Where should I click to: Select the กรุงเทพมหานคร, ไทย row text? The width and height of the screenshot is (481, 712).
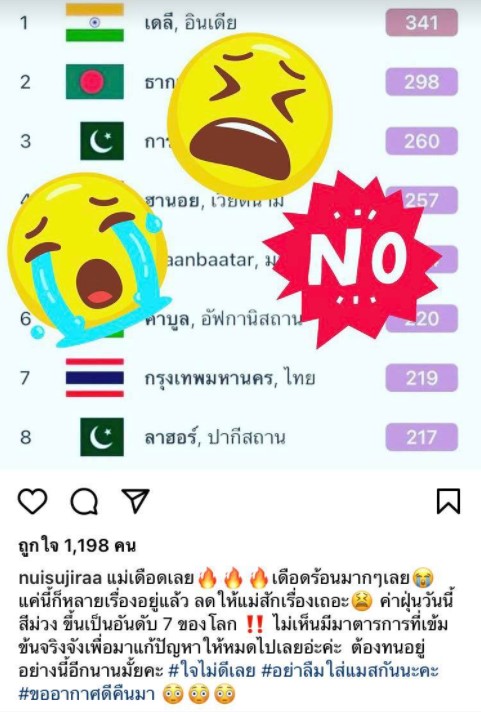tap(230, 378)
